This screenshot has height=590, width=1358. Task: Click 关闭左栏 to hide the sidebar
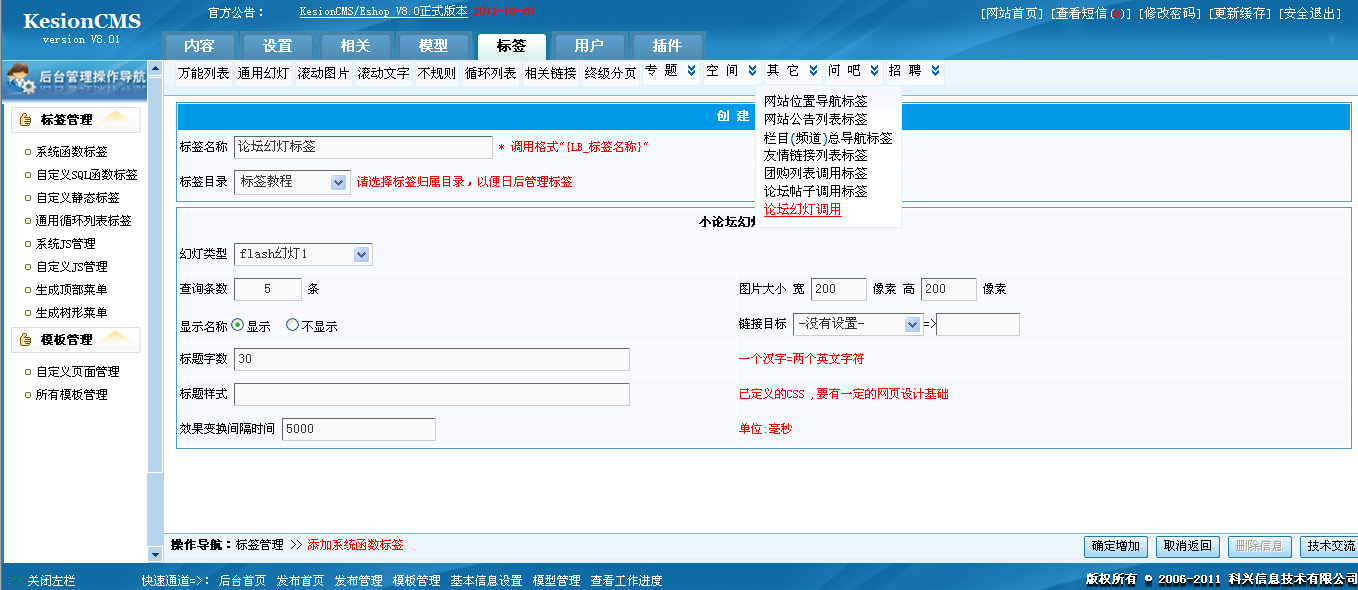coord(51,580)
